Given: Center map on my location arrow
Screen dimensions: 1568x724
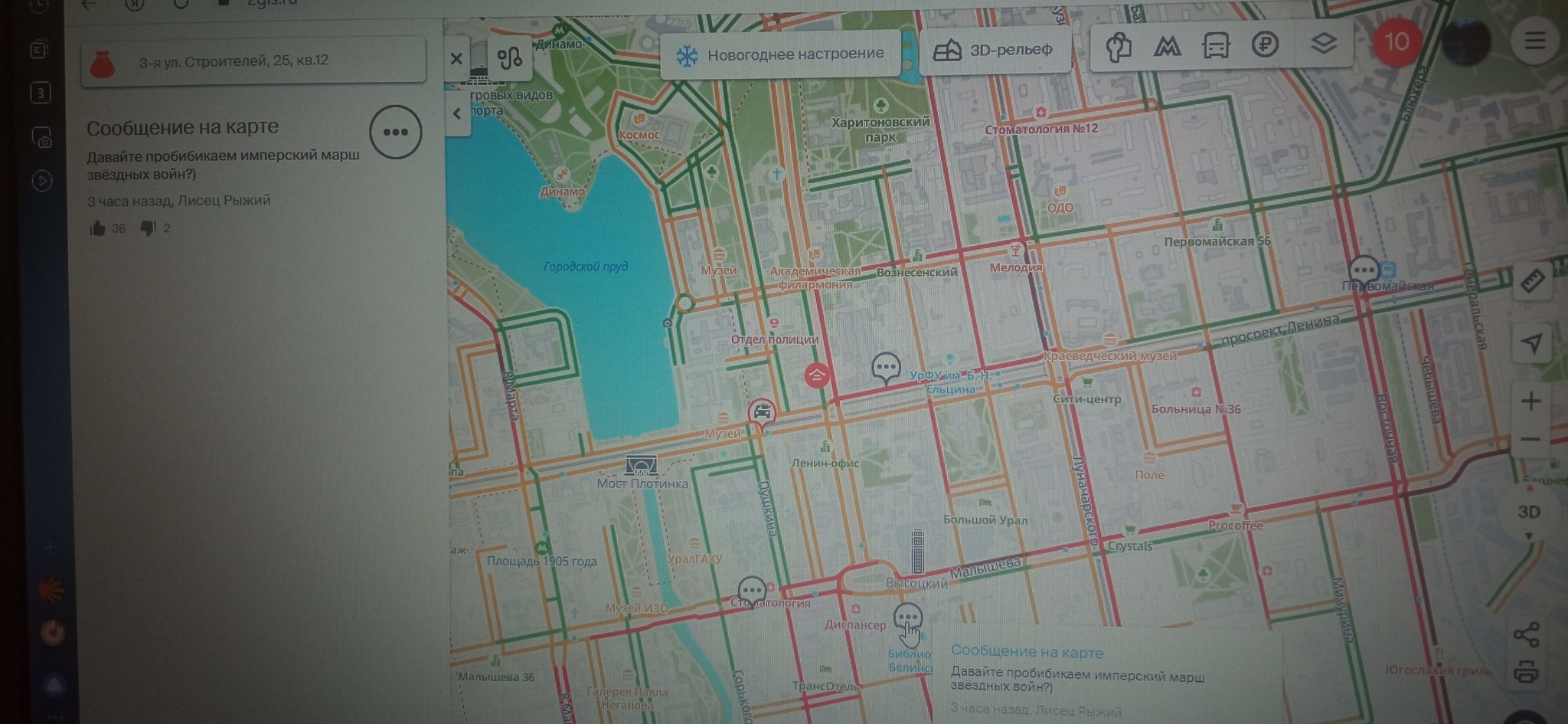Looking at the screenshot, I should click(1532, 343).
